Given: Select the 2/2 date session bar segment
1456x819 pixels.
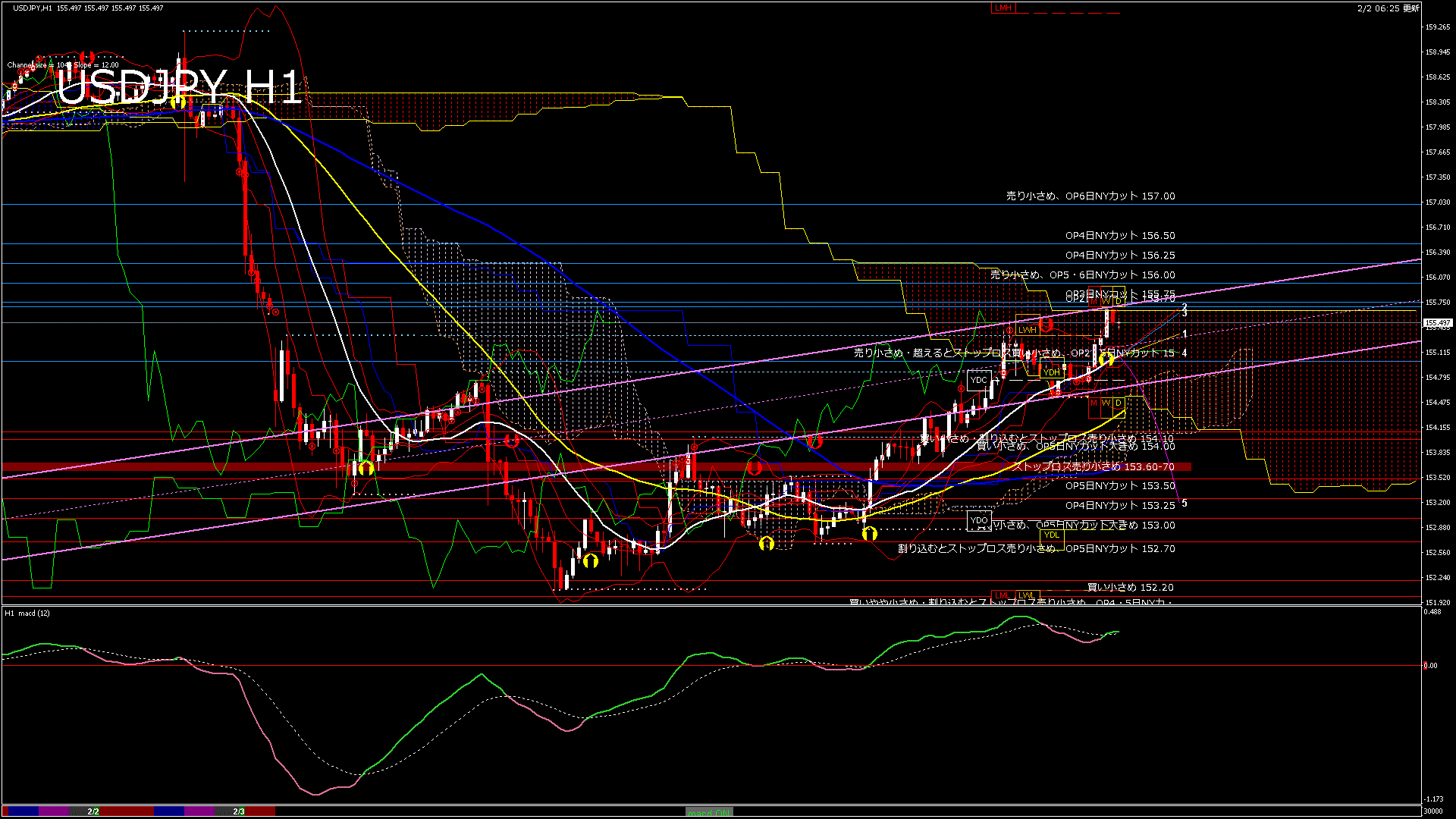Looking at the screenshot, I should click(93, 811).
